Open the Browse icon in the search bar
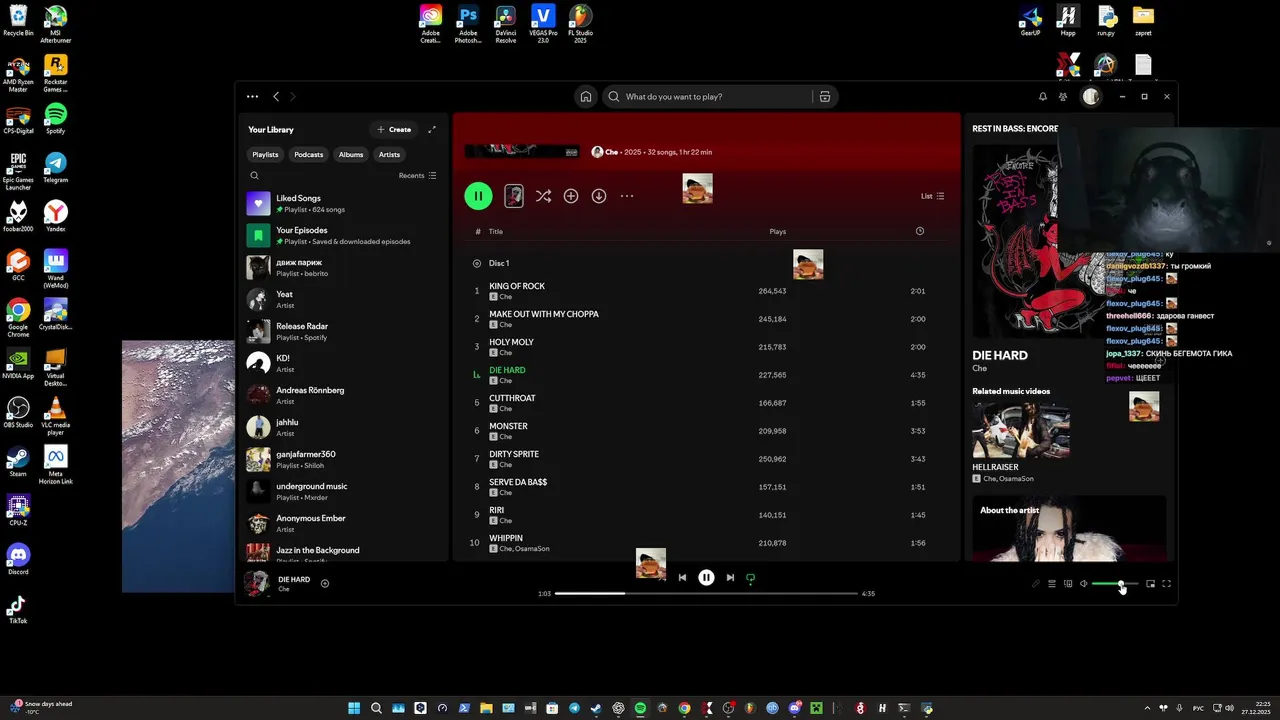The image size is (1280, 720). [x=825, y=97]
